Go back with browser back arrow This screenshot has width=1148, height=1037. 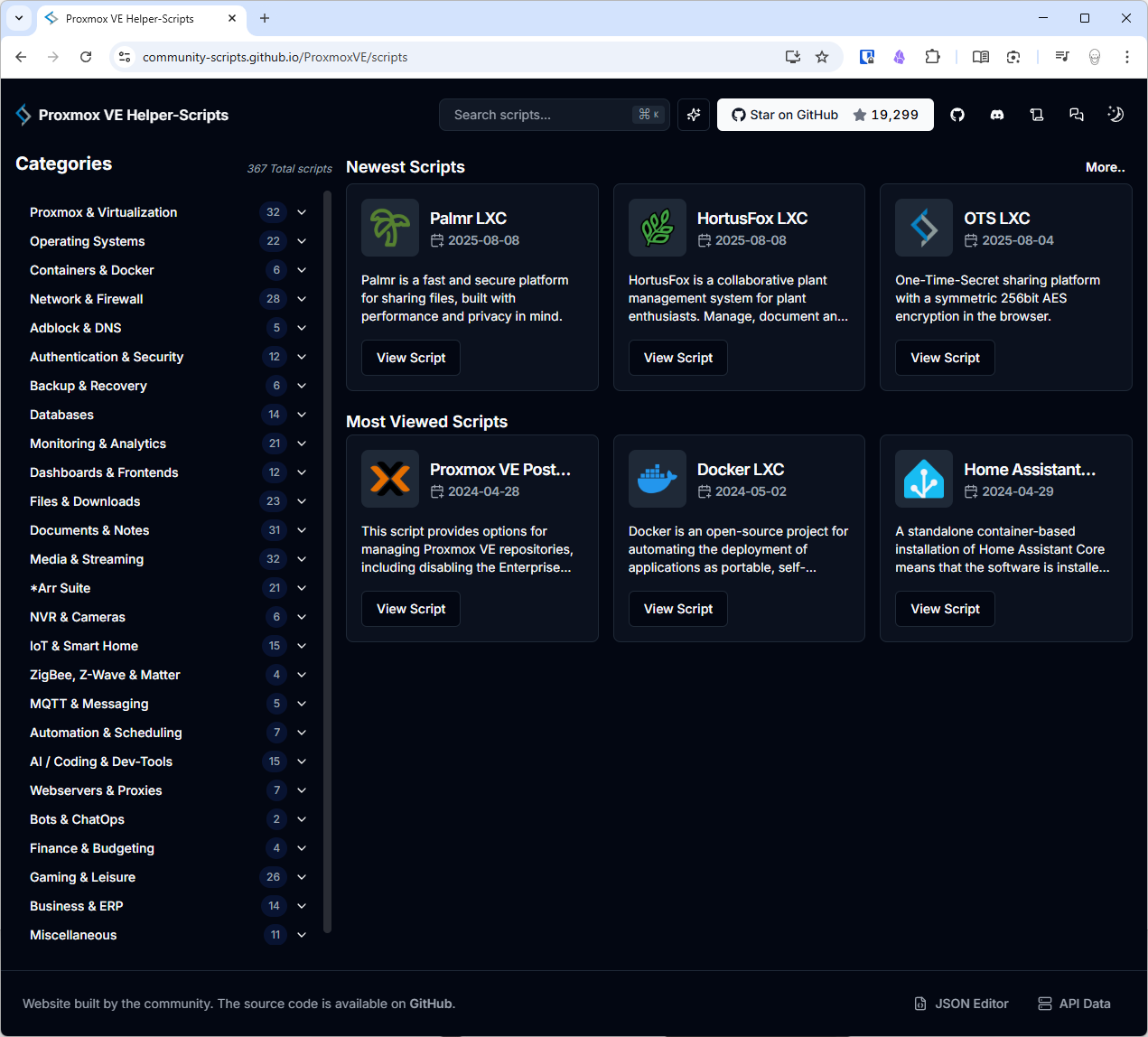click(21, 57)
